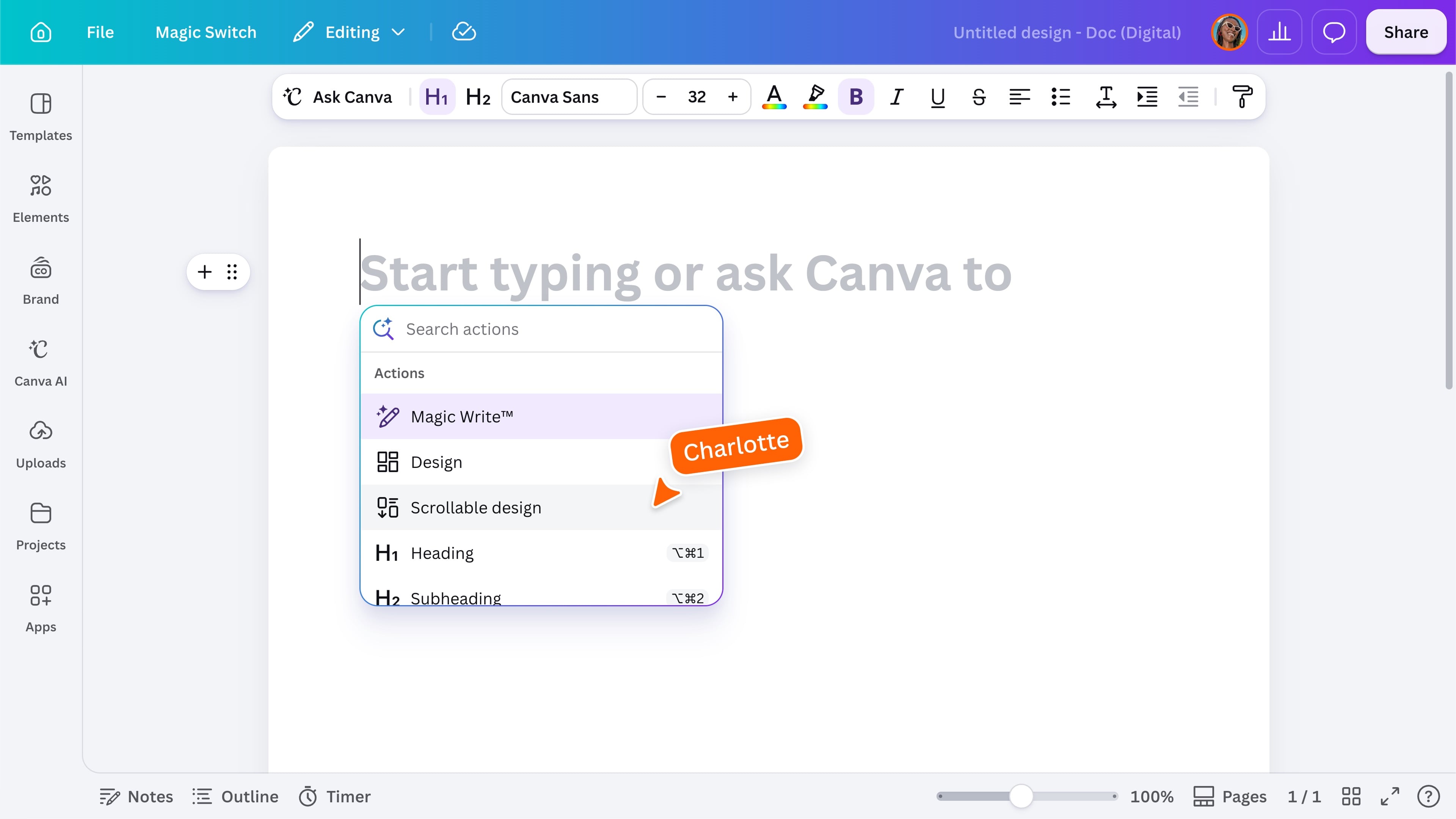Open Outline in bottom bar
This screenshot has width=1456, height=819.
click(x=235, y=796)
